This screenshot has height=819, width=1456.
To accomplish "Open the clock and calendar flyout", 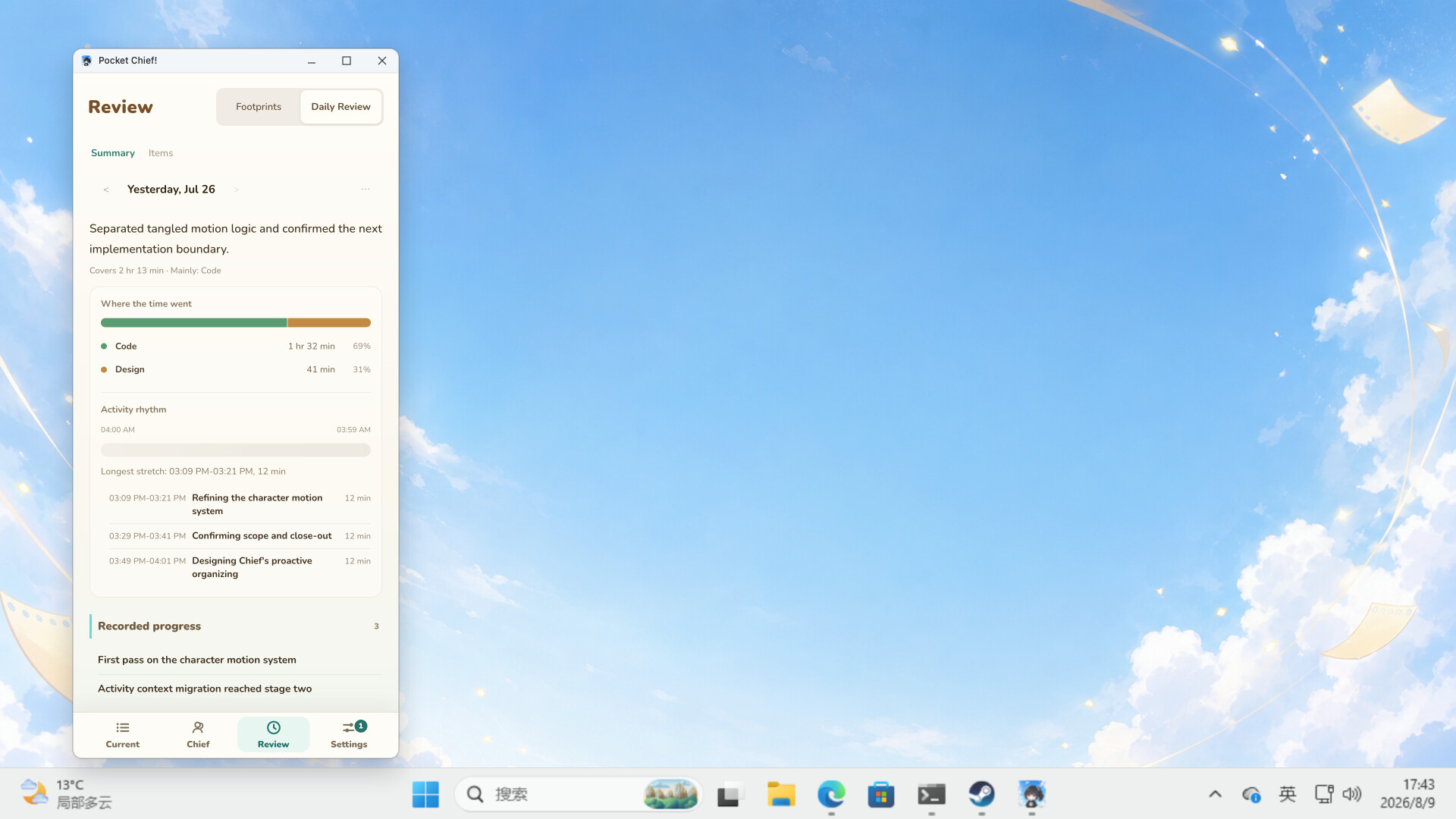I will click(x=1407, y=794).
